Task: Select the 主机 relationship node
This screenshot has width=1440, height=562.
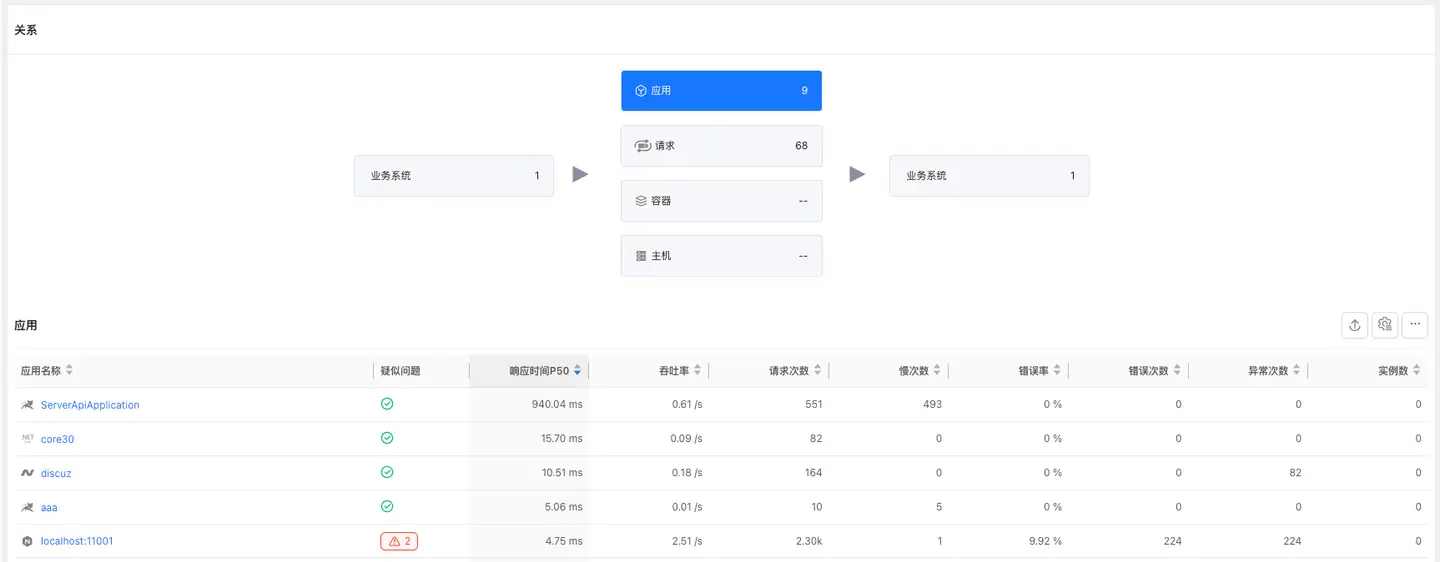Action: (721, 256)
